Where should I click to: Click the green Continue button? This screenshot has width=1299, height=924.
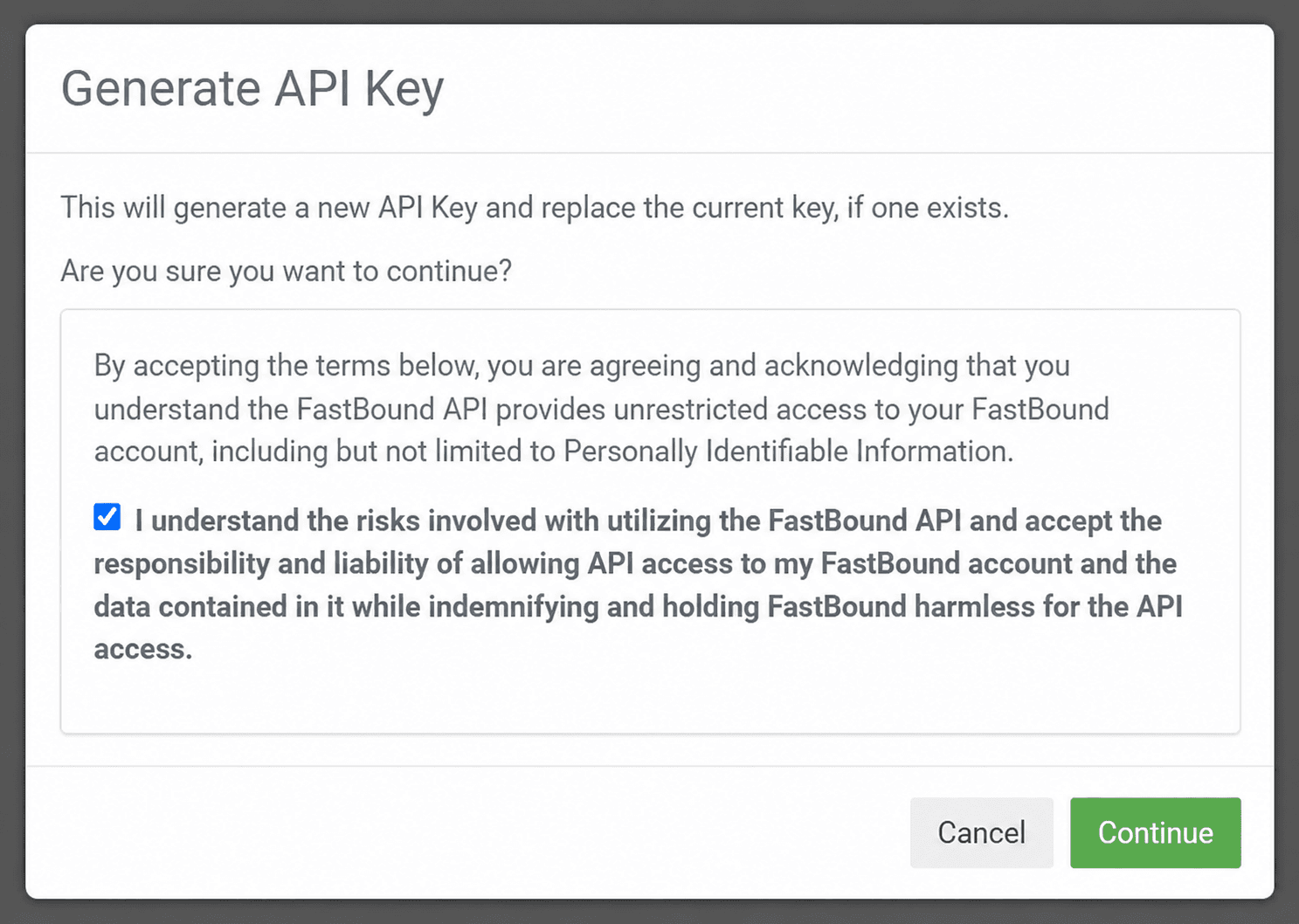pyautogui.click(x=1155, y=832)
